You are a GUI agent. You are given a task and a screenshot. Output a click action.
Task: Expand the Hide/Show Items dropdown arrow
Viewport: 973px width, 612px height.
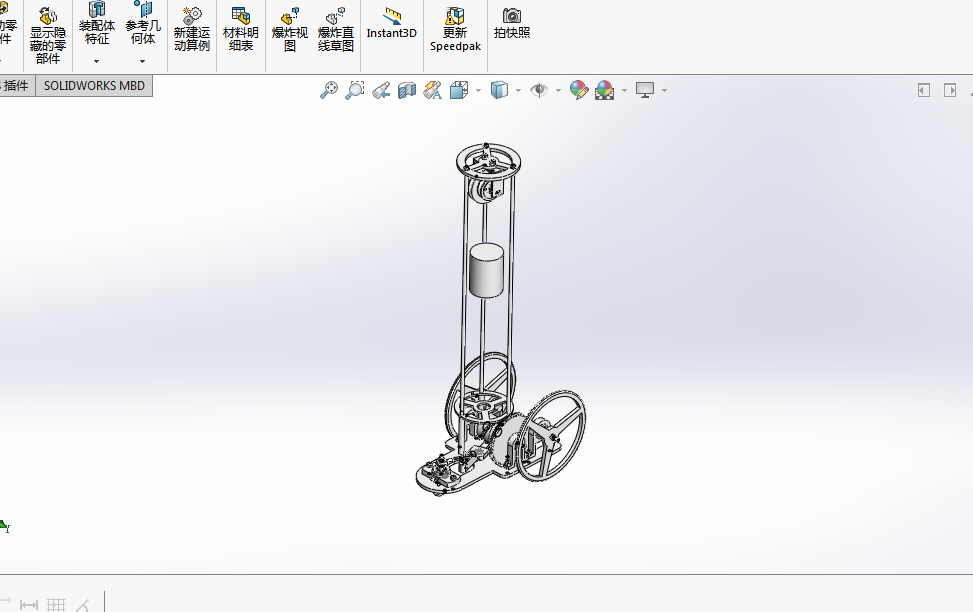[558, 91]
